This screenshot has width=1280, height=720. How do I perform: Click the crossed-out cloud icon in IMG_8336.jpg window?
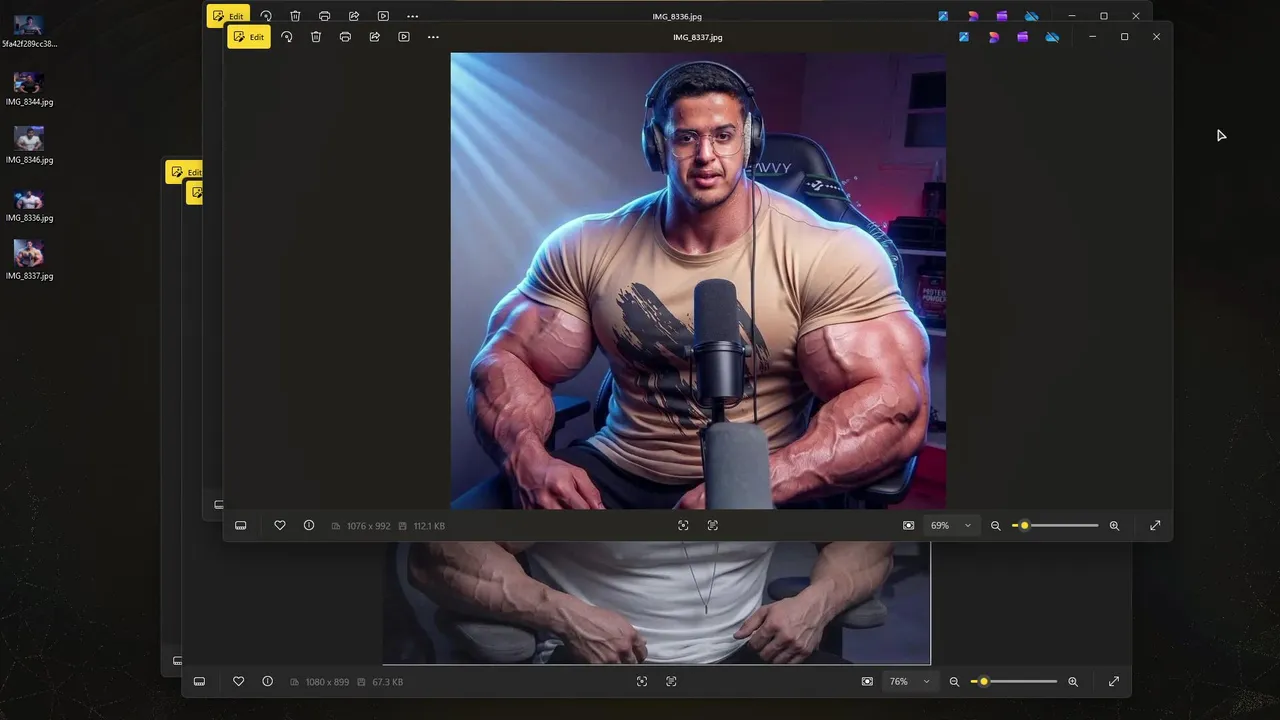pyautogui.click(x=1031, y=16)
